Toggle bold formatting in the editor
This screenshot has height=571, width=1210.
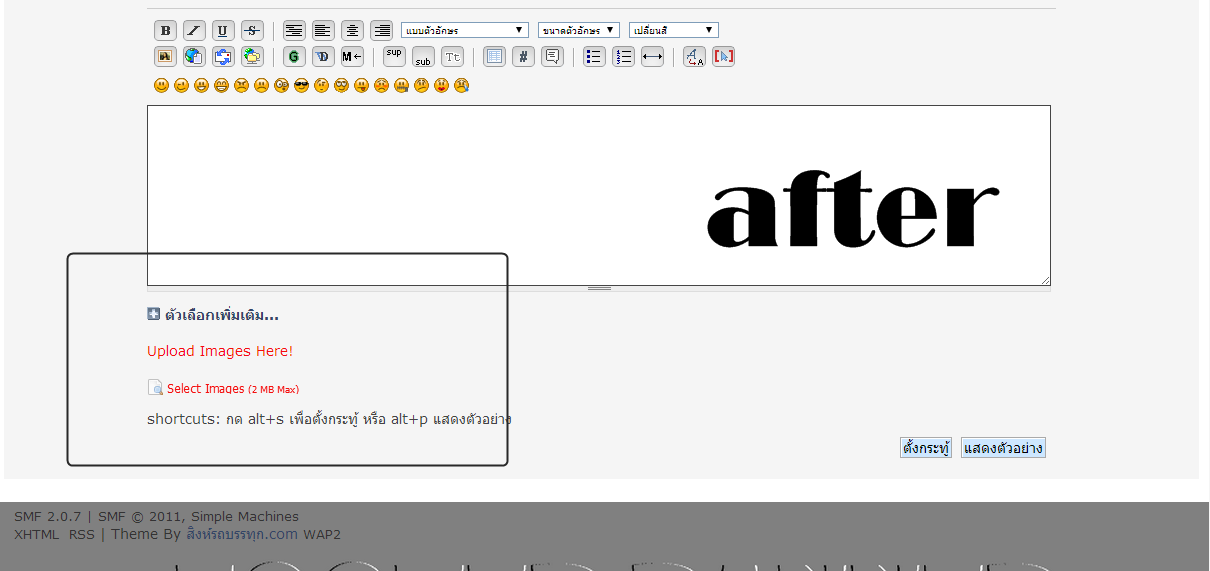click(165, 30)
